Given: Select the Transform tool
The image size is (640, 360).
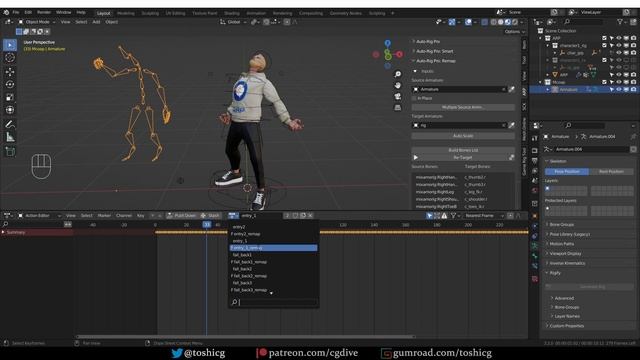Looking at the screenshot, I should point(10,110).
